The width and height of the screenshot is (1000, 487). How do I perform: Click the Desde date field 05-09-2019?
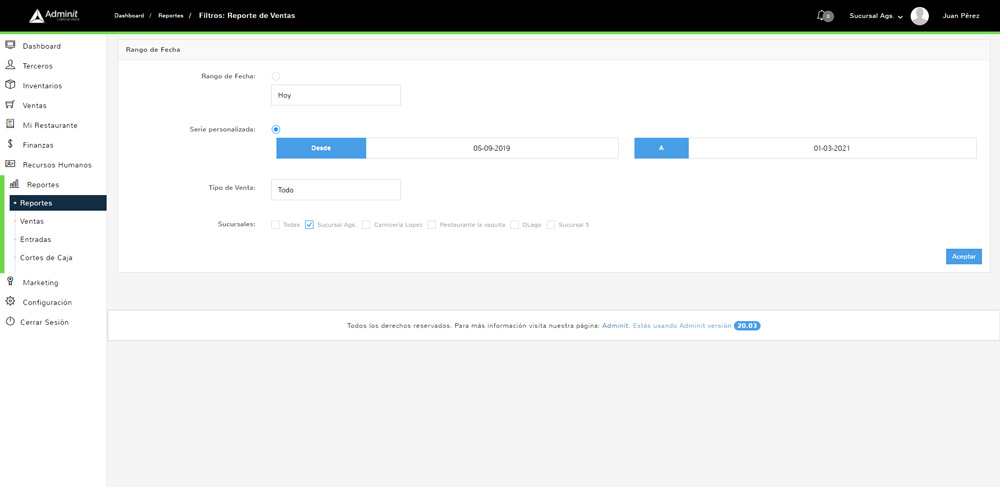(491, 148)
